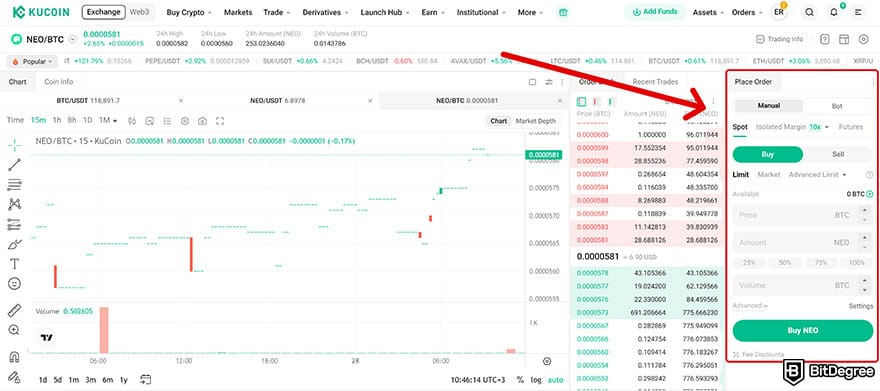This screenshot has width=880, height=391.
Task: Expand the Earn dropdown
Action: coord(433,12)
